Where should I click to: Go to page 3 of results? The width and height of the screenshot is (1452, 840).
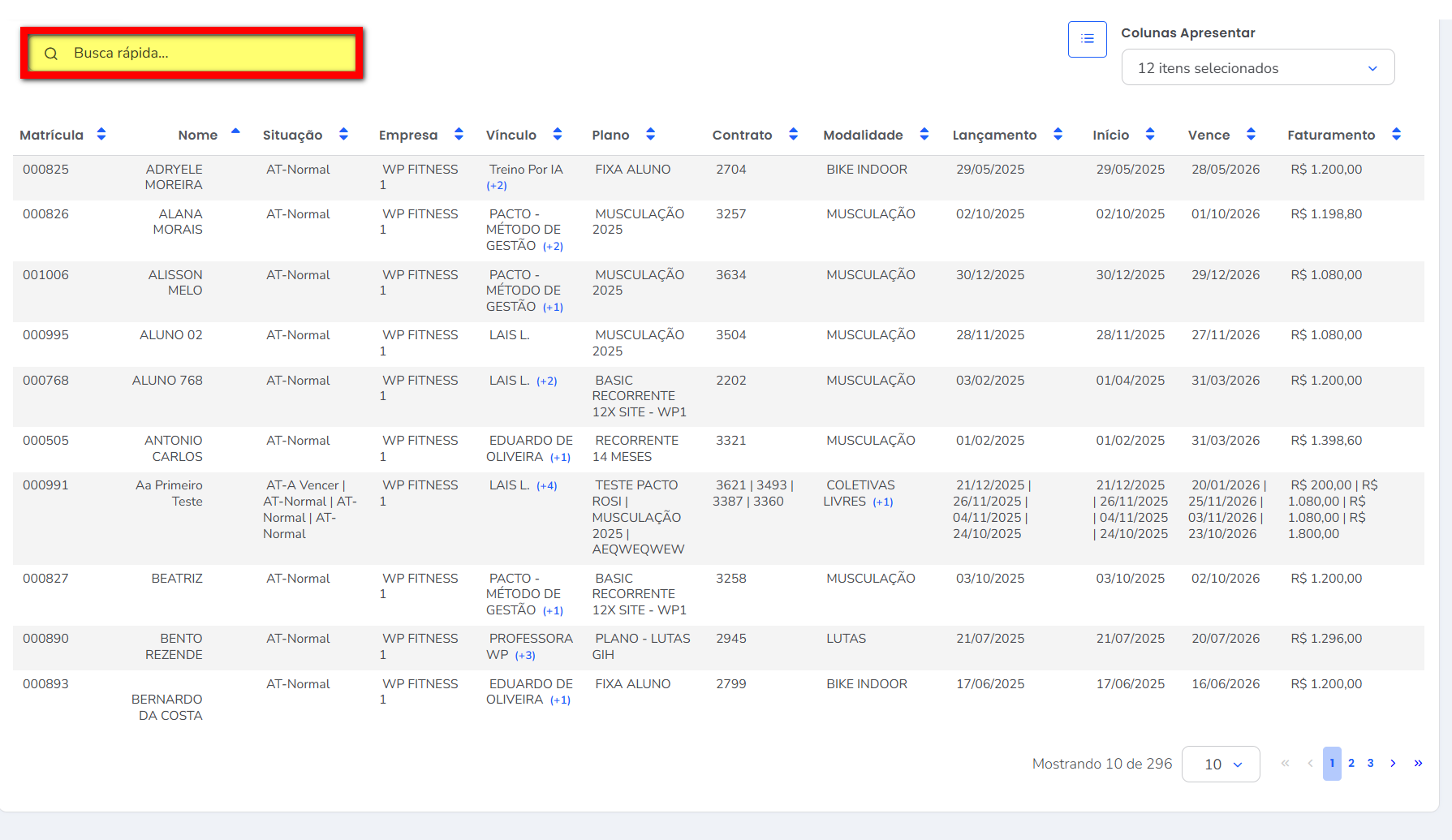pyautogui.click(x=1370, y=764)
